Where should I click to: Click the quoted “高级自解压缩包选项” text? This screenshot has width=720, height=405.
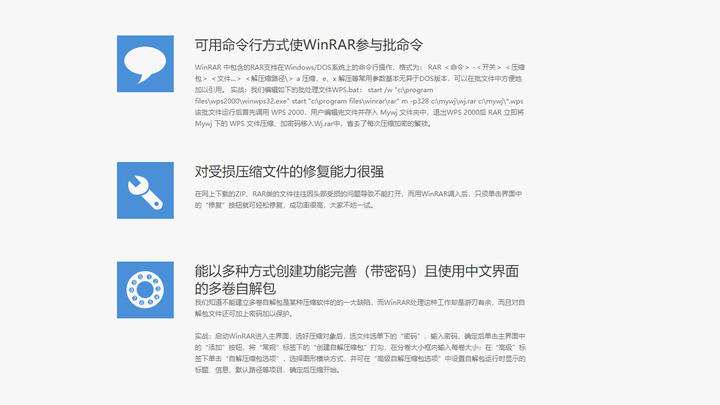408,359
